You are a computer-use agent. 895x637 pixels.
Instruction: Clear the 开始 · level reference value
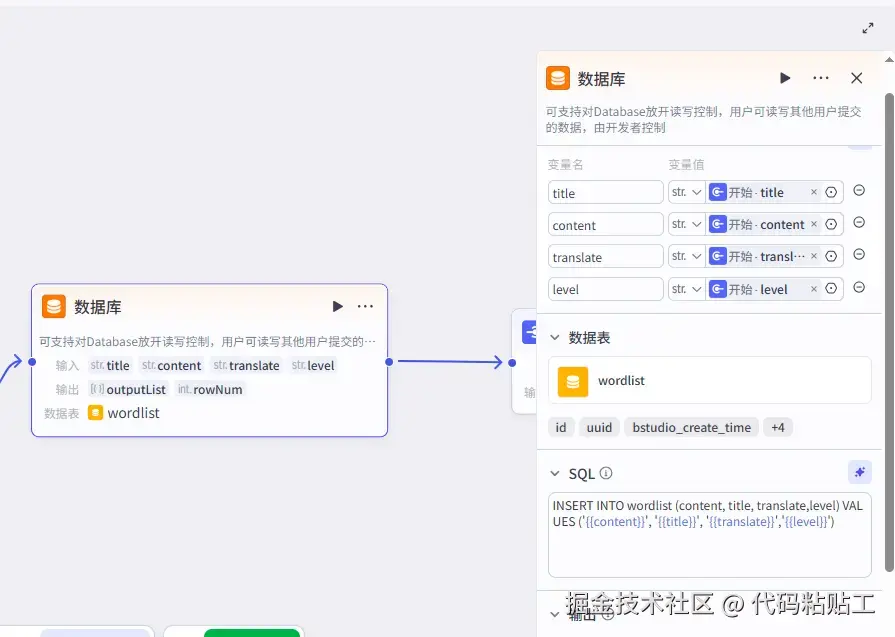click(814, 289)
